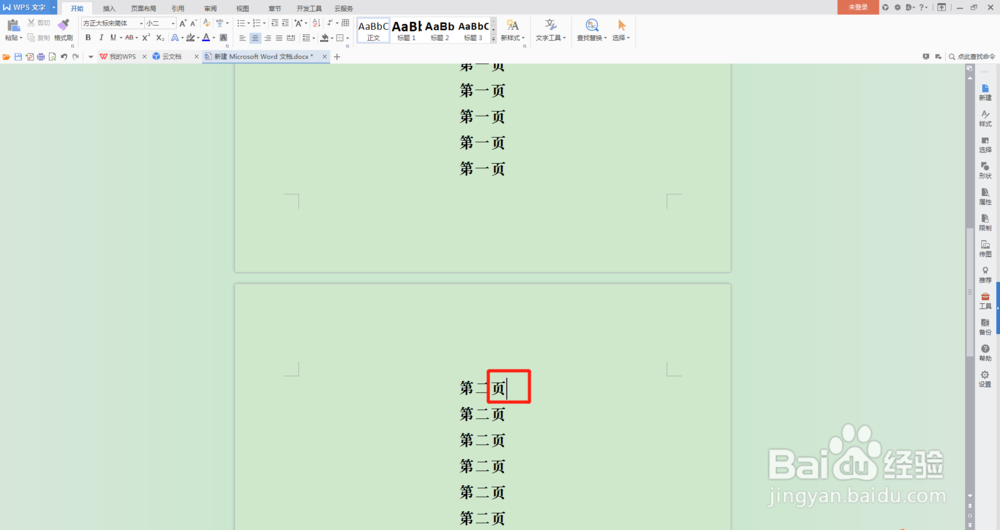Click the Select (选择) cursor tool

click(621, 29)
